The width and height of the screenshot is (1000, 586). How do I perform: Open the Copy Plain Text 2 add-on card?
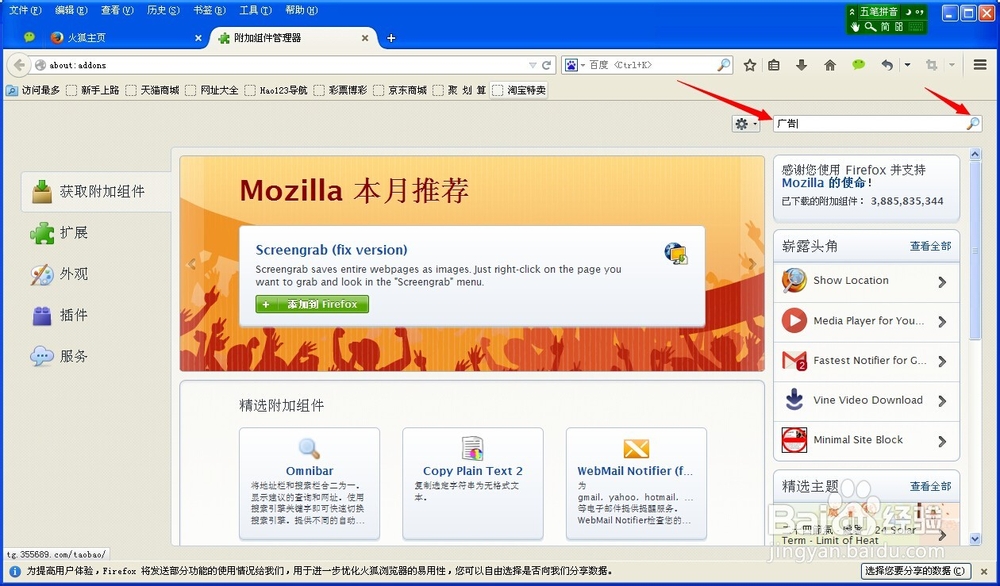[x=473, y=484]
